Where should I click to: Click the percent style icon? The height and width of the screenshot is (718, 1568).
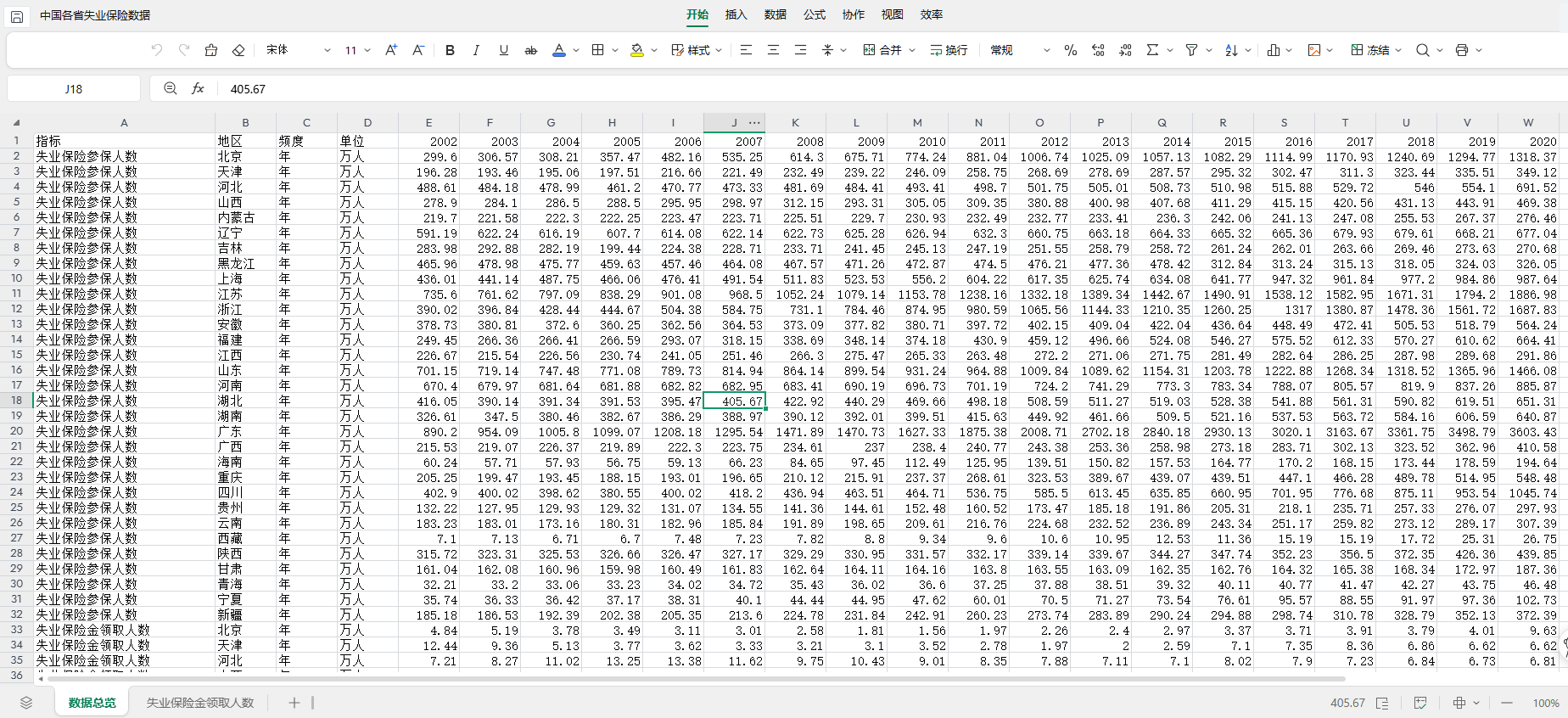click(1070, 50)
